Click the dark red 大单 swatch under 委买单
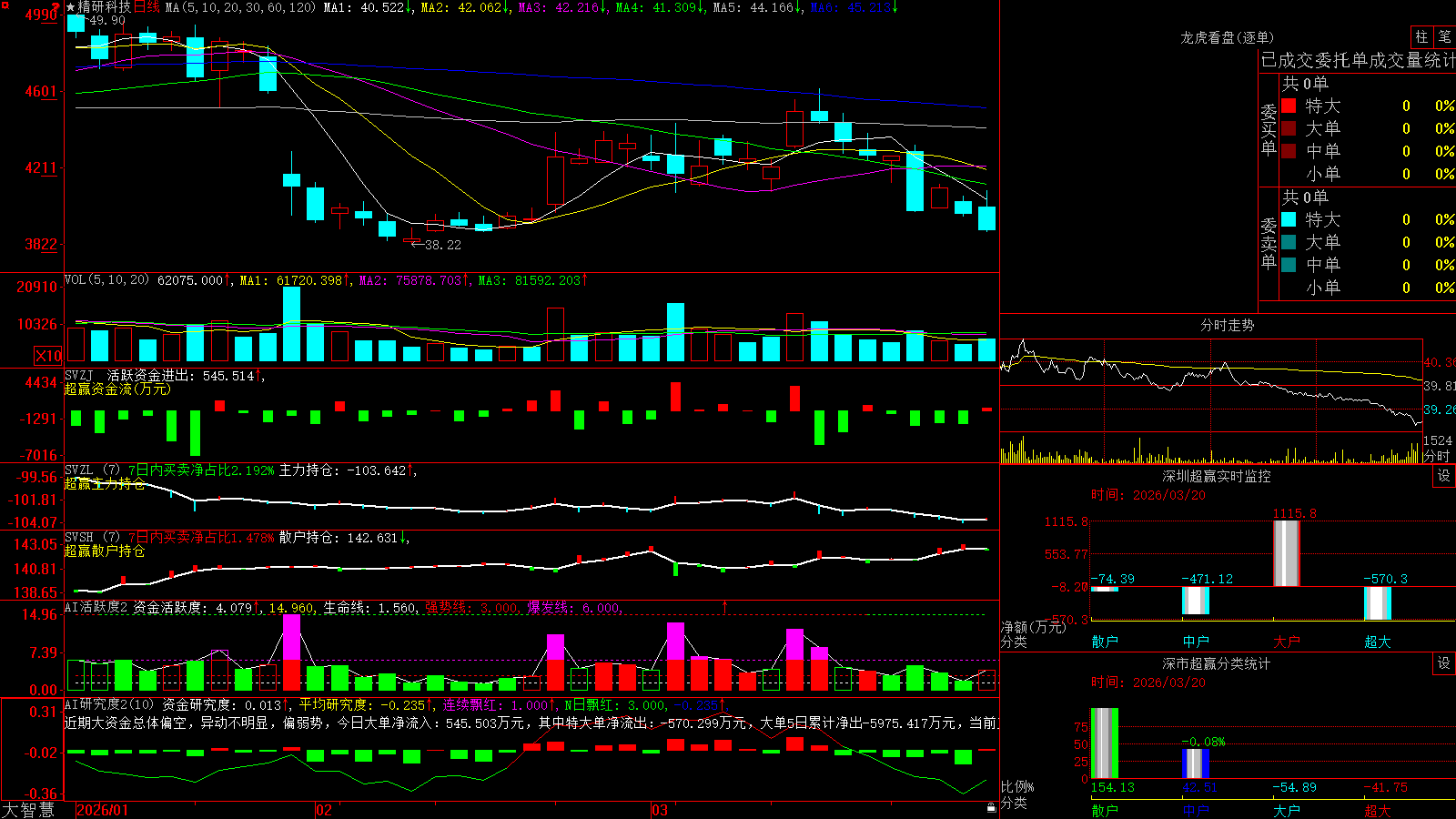This screenshot has height=819, width=1456. (x=1289, y=128)
